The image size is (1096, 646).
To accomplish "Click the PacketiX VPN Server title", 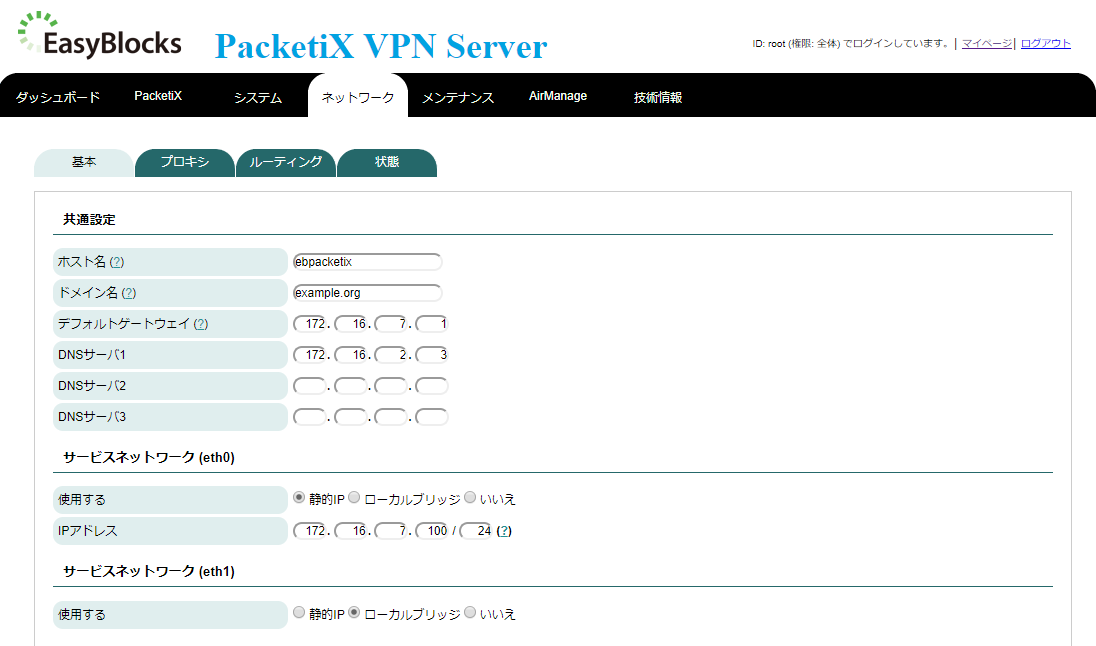I will 381,46.
